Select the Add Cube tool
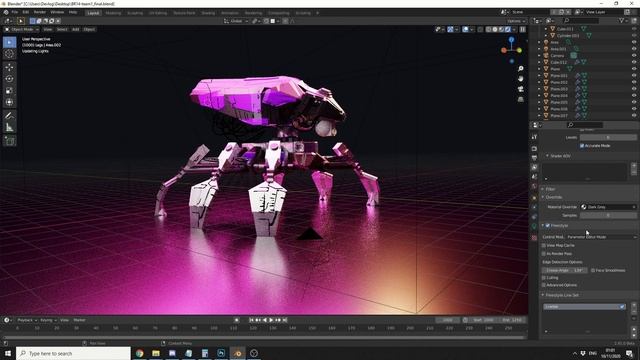 click(x=9, y=141)
